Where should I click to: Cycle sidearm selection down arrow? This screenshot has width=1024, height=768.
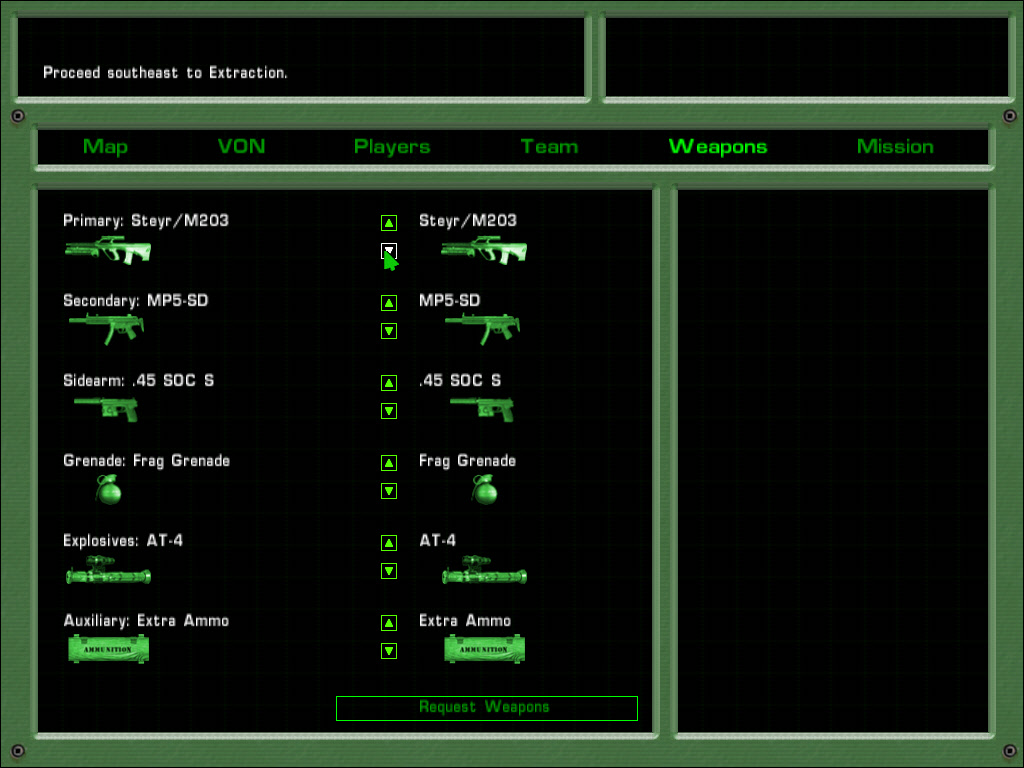pyautogui.click(x=389, y=411)
